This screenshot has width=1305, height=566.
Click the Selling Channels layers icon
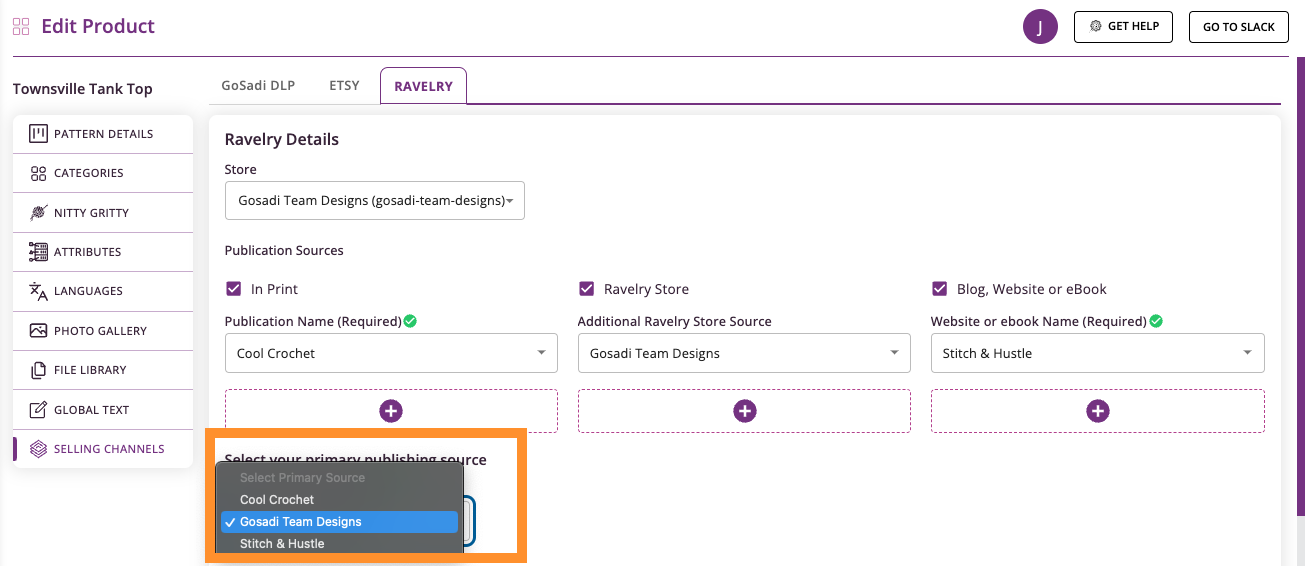point(38,449)
